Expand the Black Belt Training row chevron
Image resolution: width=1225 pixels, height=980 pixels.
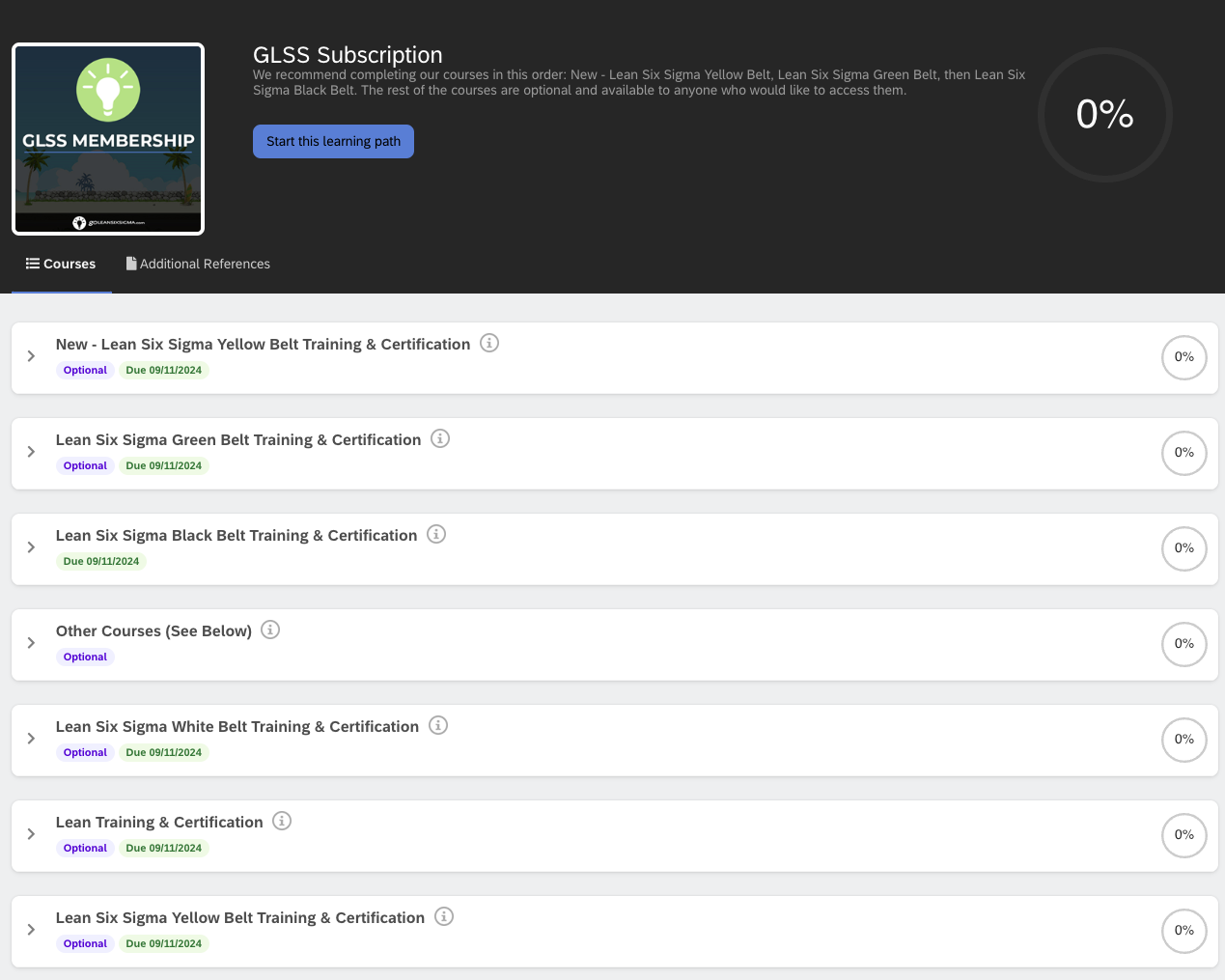click(x=31, y=547)
